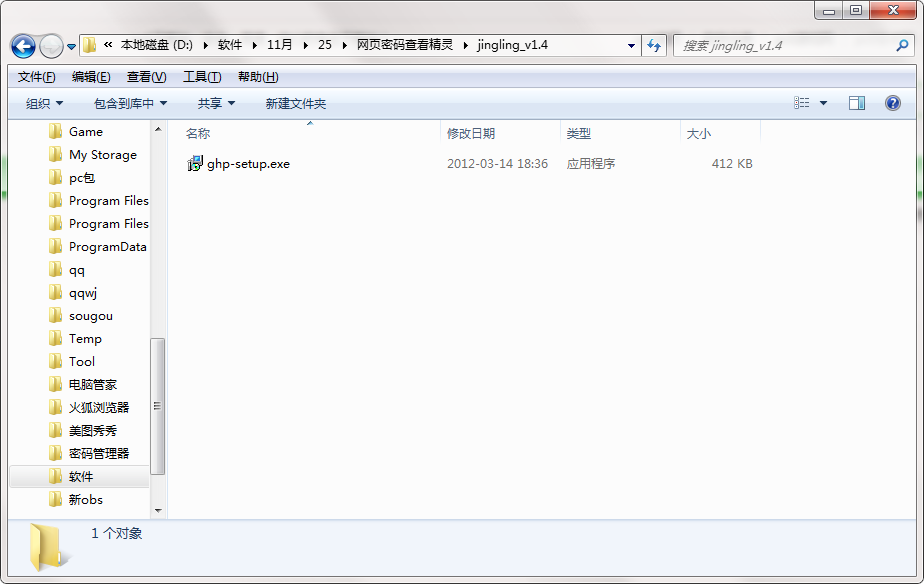Open the 包含到库中 dropdown

pyautogui.click(x=130, y=104)
